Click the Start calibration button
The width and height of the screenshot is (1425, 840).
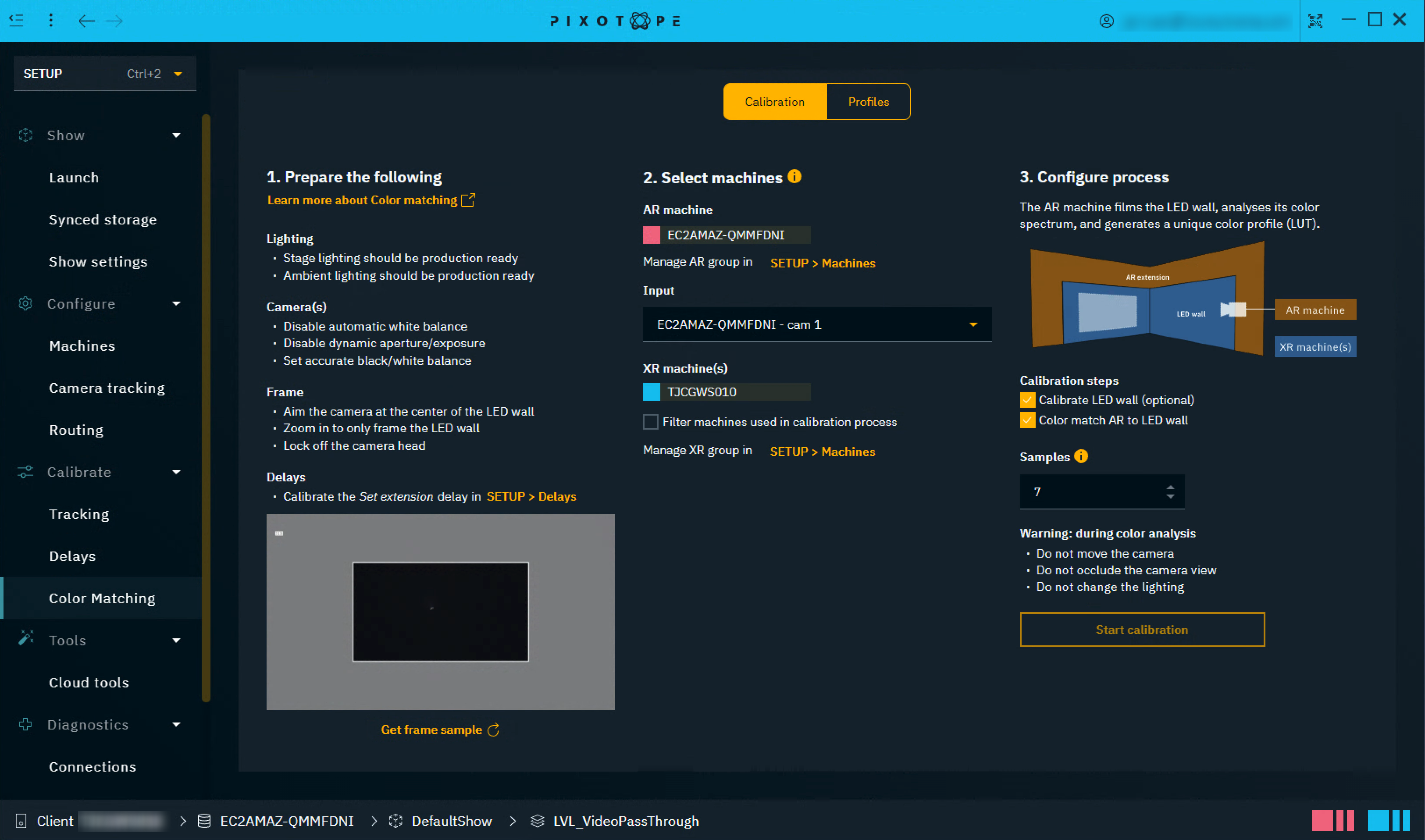click(1141, 630)
